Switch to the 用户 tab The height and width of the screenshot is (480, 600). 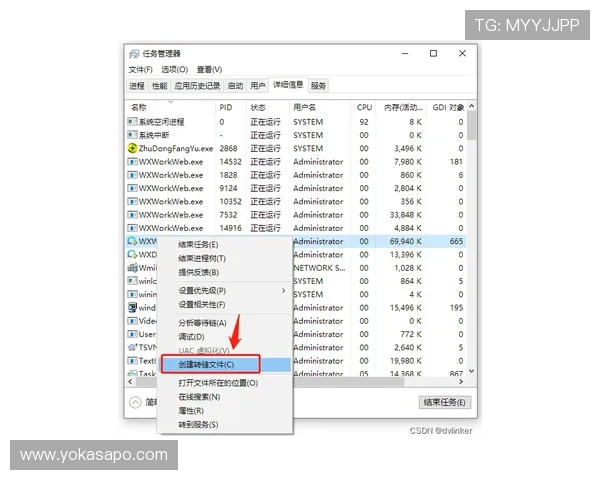click(x=258, y=86)
